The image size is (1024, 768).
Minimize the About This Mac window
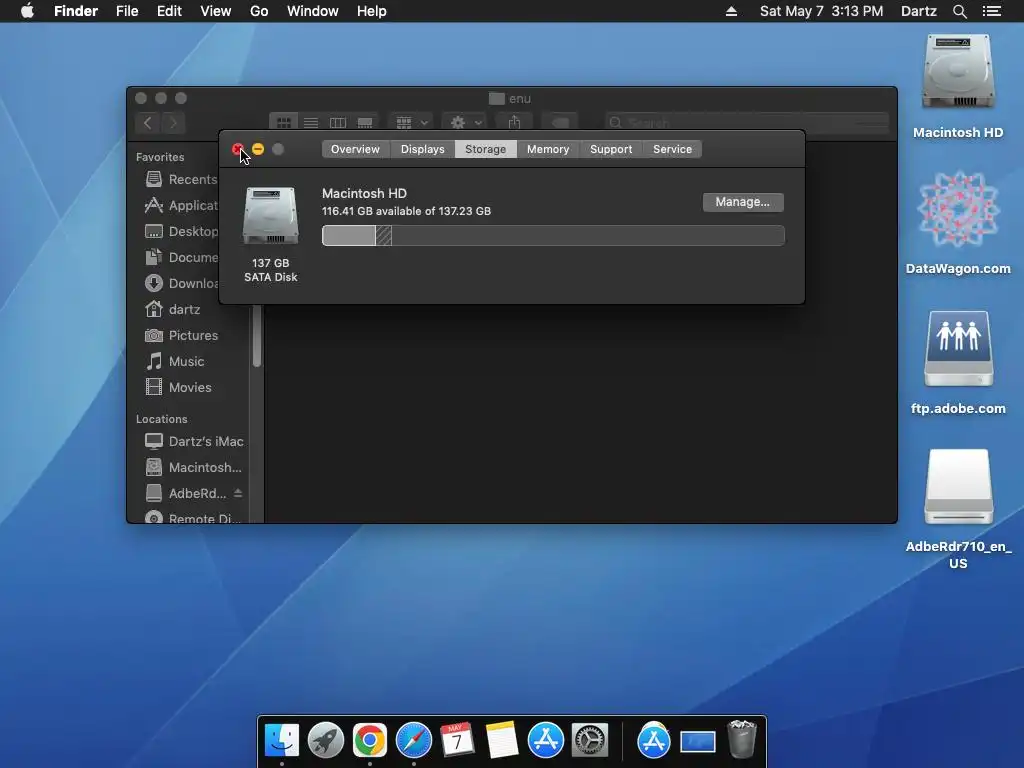[x=258, y=149]
